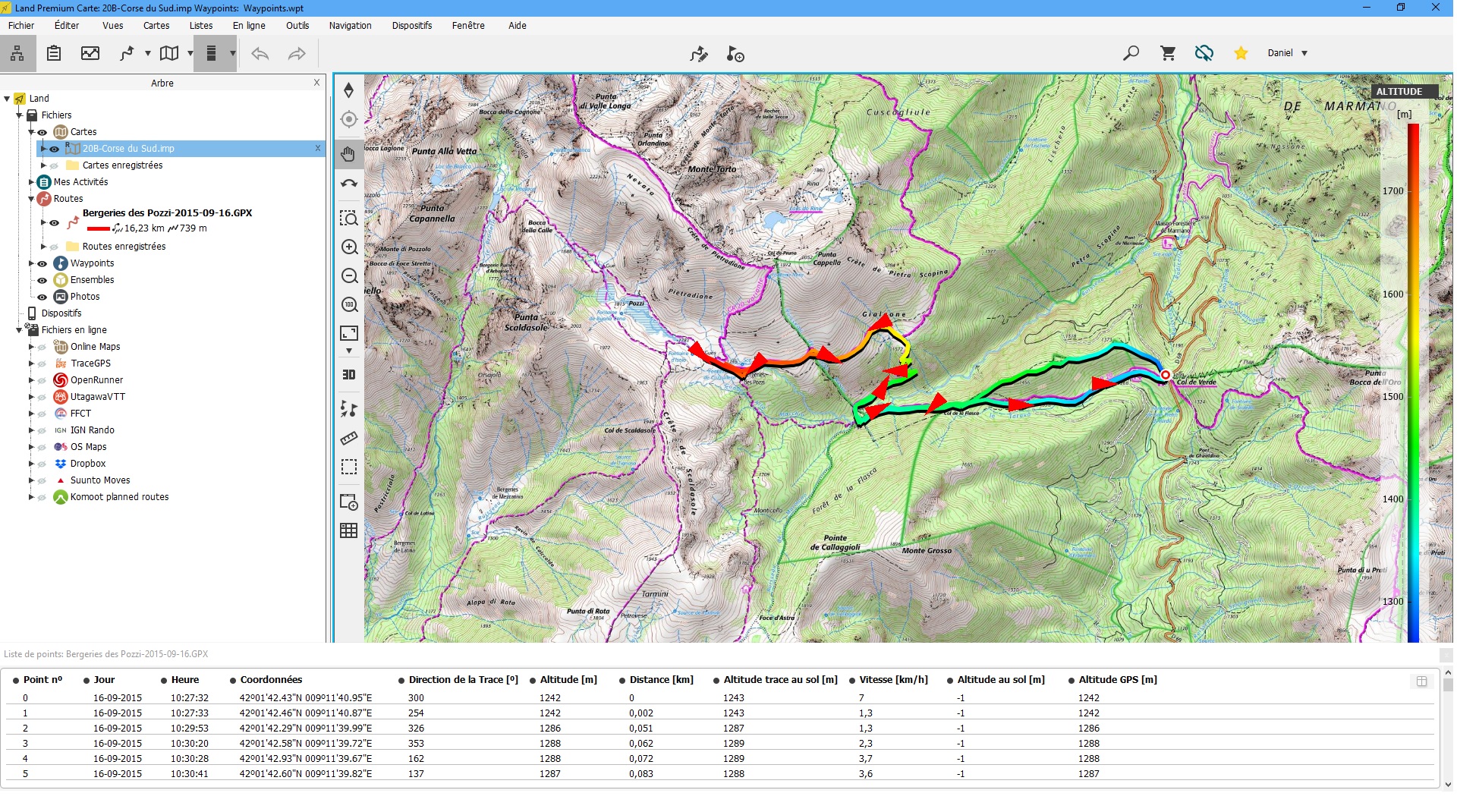Click the zoom out magnifier icon

pos(349,276)
